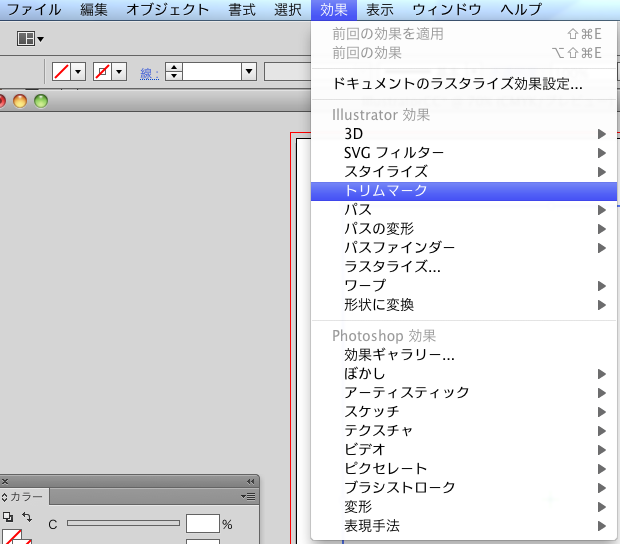Choose ドキュメントのラスタライズ効果設定...
Viewport: 620px width, 544px height.
coord(464,84)
